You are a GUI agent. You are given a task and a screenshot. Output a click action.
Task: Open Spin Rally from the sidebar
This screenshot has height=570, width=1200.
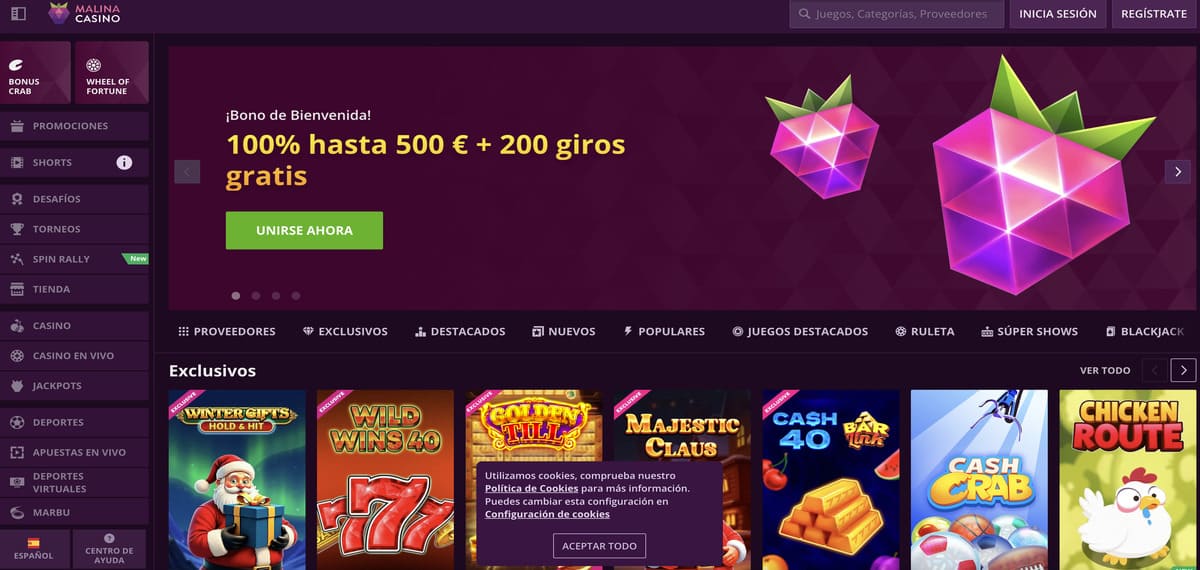[75, 259]
